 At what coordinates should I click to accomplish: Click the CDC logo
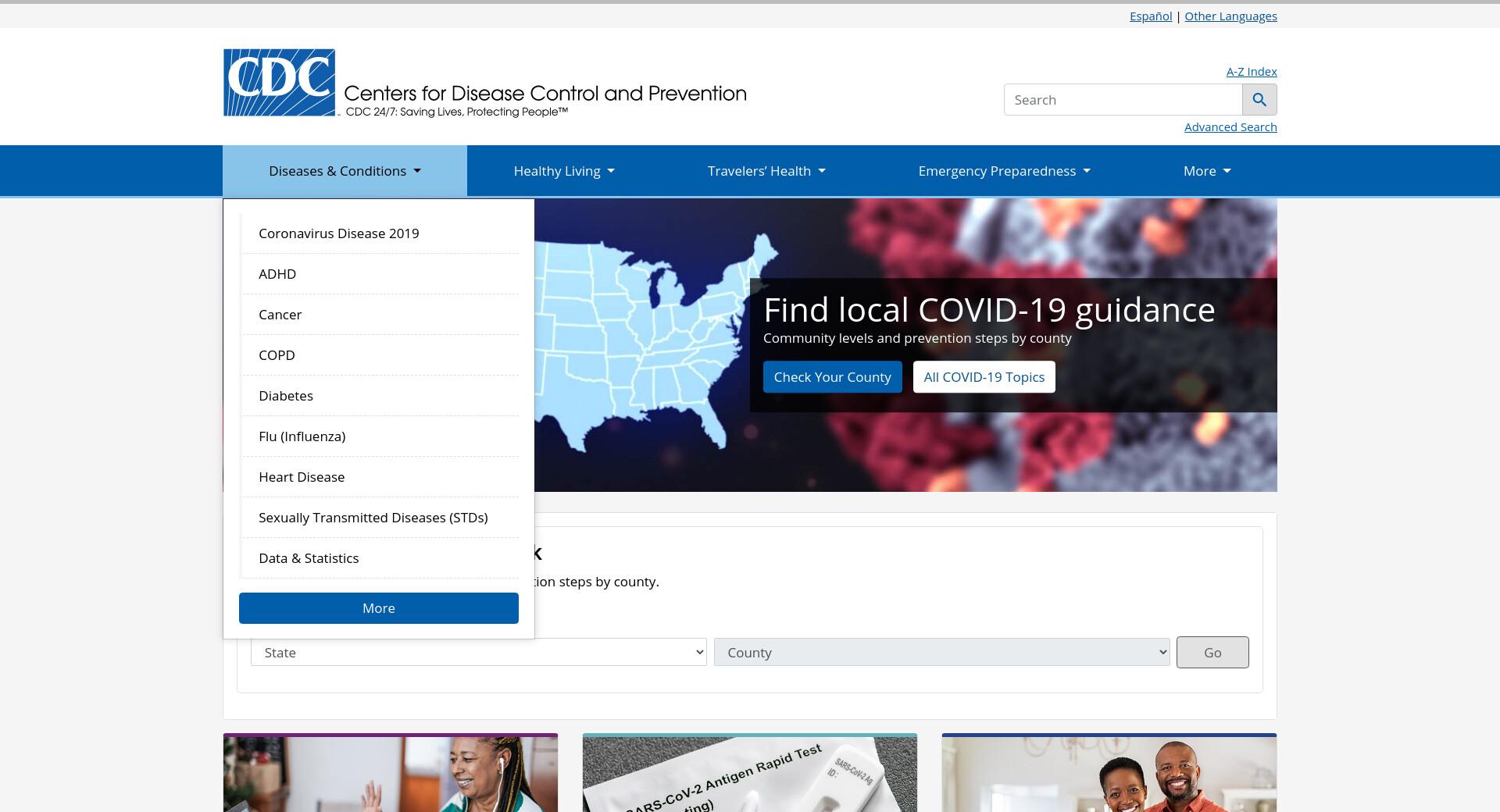pyautogui.click(x=280, y=83)
